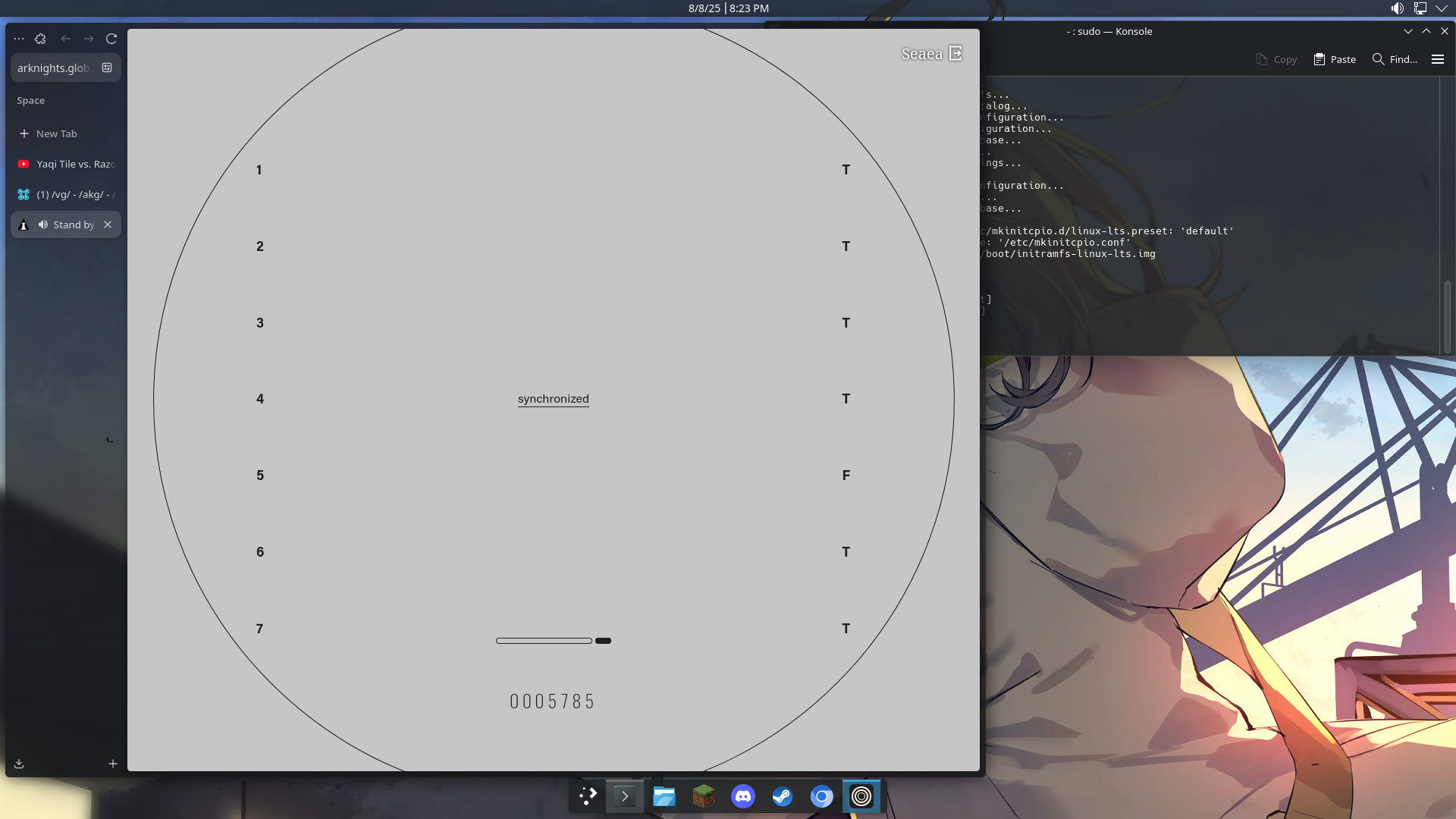The height and width of the screenshot is (819, 1456).
Task: Open the browser downloads icon
Action: tap(19, 764)
